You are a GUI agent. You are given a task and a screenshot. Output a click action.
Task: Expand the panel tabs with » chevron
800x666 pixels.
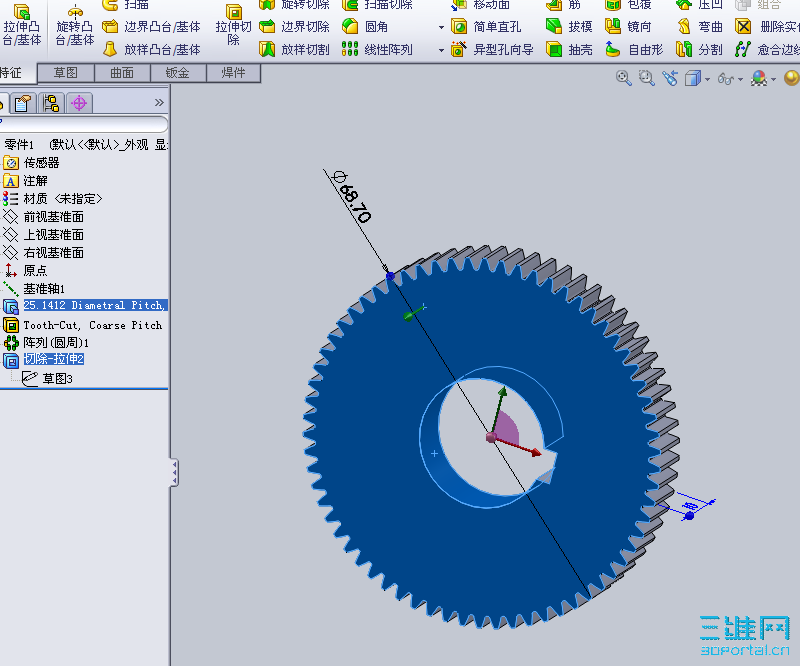tap(159, 103)
